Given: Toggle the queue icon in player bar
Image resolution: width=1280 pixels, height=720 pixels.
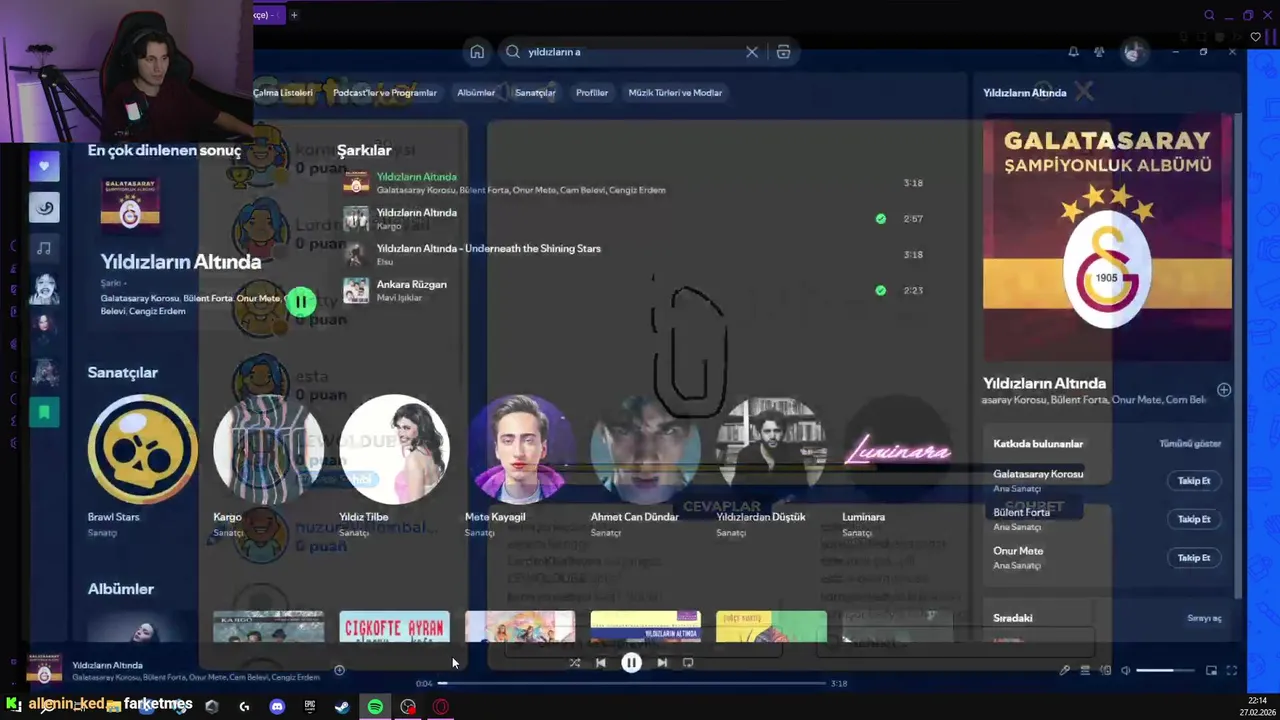Looking at the screenshot, I should click(x=1085, y=670).
